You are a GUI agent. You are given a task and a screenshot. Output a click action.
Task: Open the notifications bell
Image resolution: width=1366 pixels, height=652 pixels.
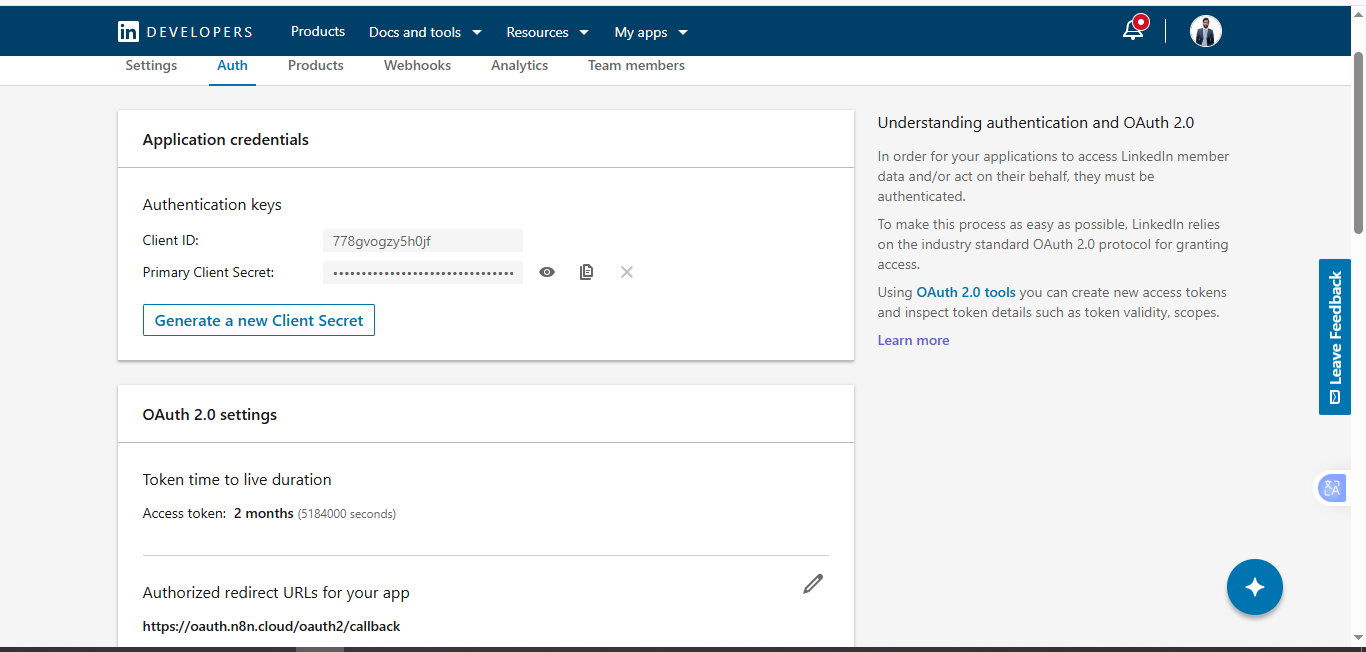[x=1133, y=30]
